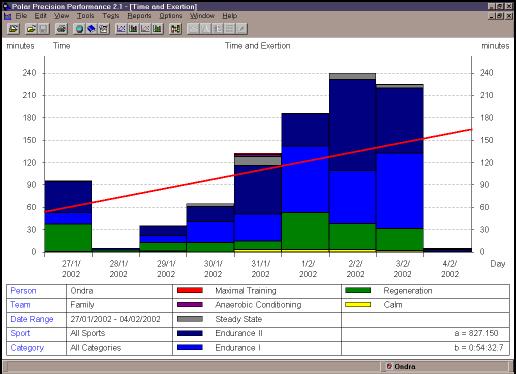
Task: Click the '28/1/2002' x-axis date label
Action: [119, 269]
